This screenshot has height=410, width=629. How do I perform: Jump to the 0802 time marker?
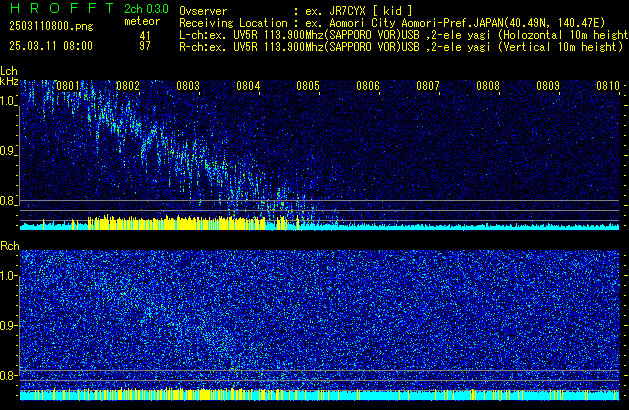click(x=128, y=86)
